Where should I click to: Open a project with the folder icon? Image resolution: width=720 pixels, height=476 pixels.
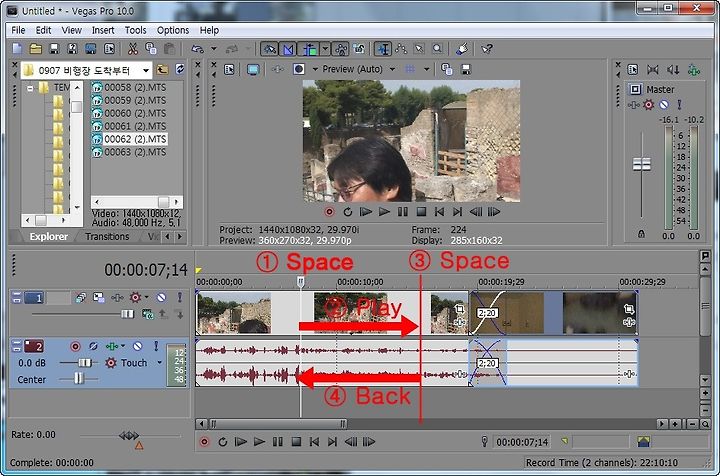[36, 49]
